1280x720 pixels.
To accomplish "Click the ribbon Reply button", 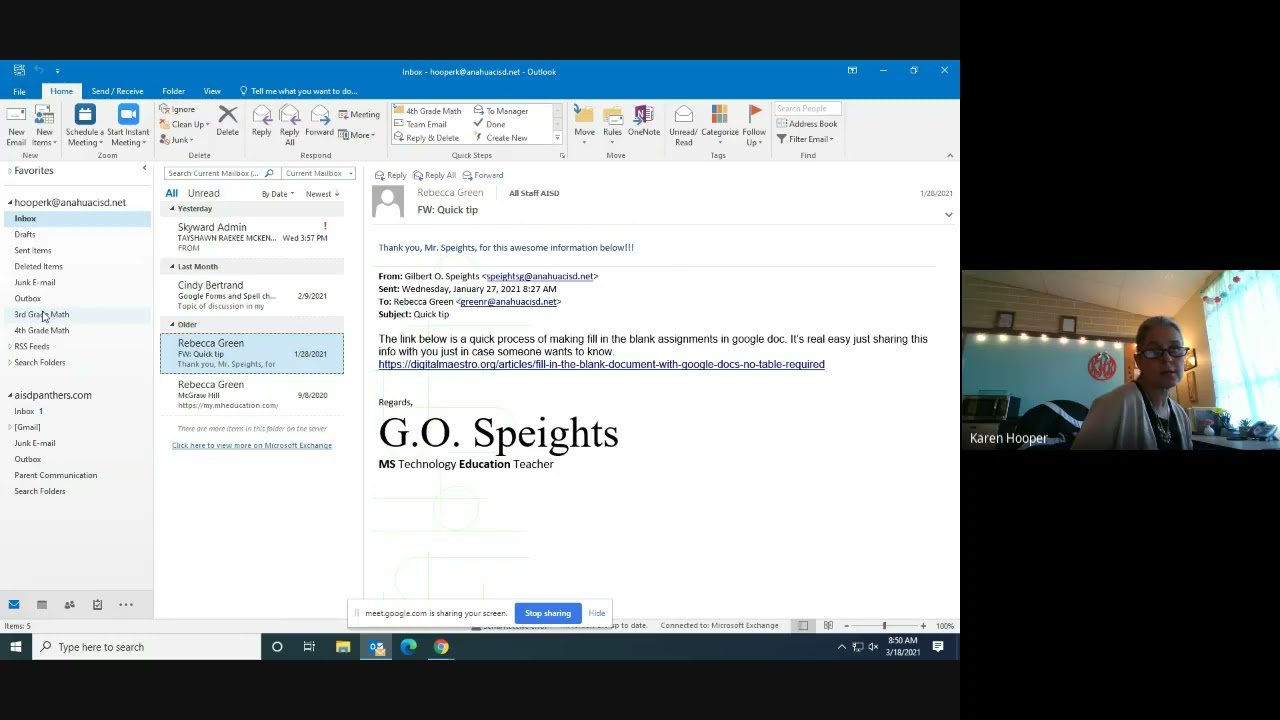I will (261, 122).
